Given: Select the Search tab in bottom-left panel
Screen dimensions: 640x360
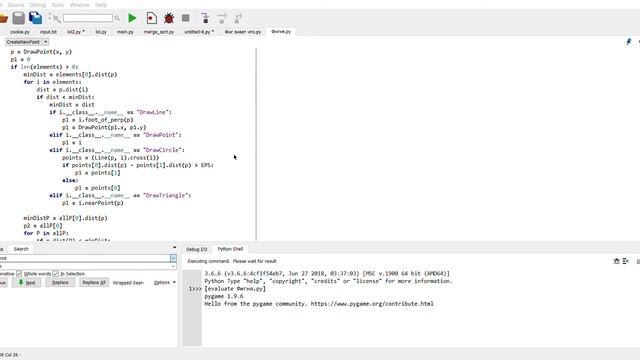Looking at the screenshot, I should click(21, 249).
